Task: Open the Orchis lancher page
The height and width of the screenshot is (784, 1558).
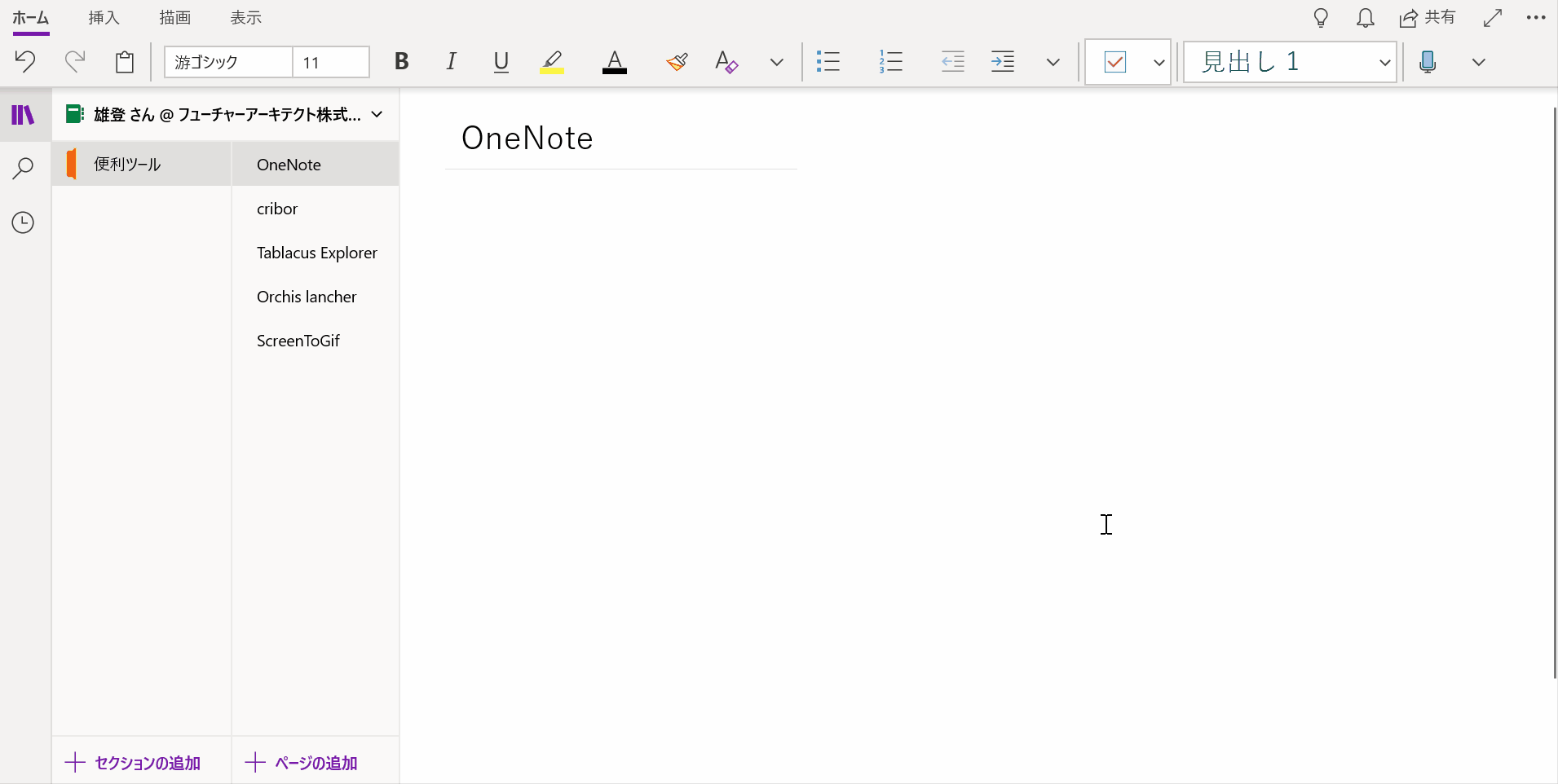Action: coord(316,297)
